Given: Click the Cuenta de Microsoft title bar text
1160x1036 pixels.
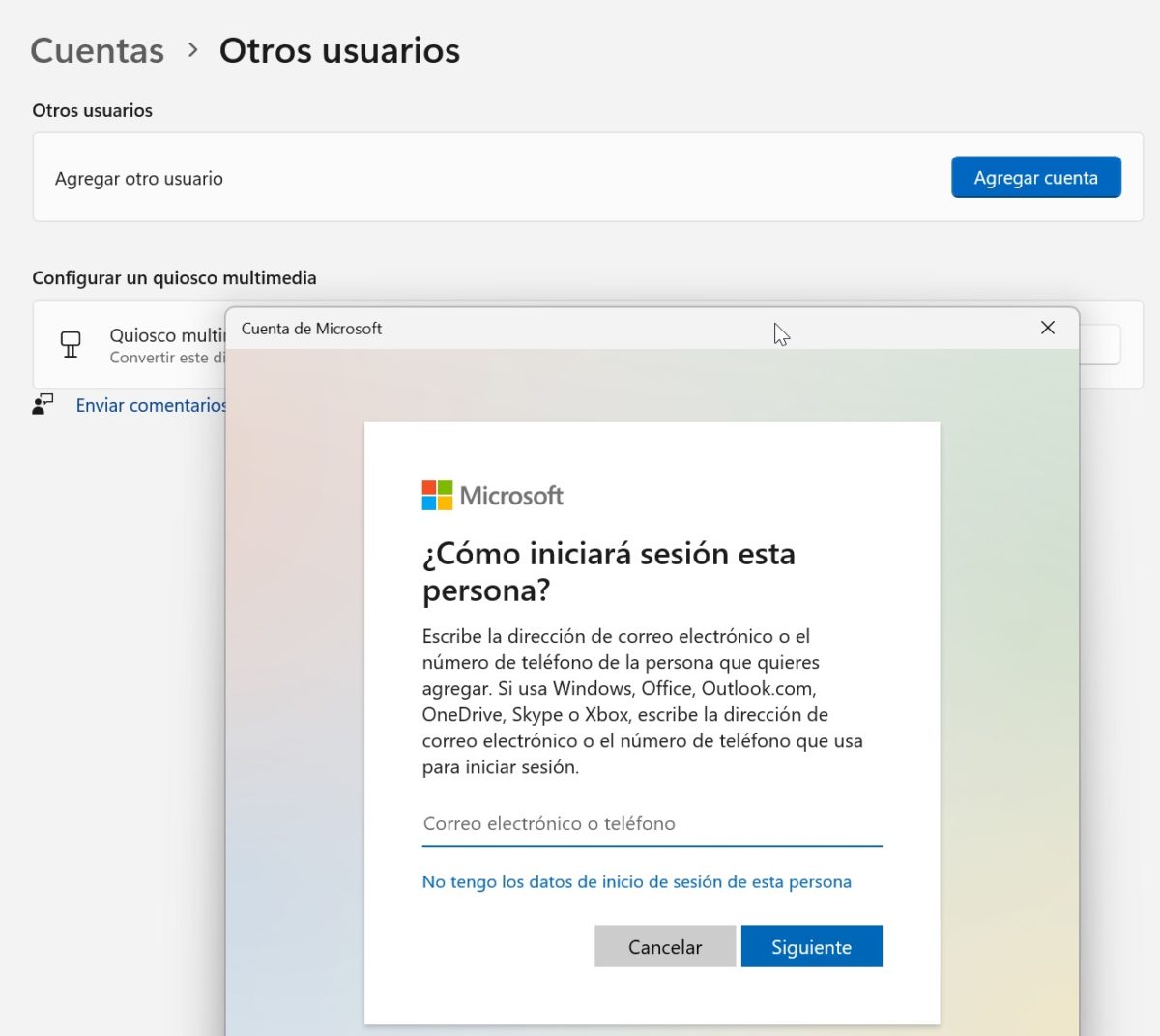Looking at the screenshot, I should (311, 329).
